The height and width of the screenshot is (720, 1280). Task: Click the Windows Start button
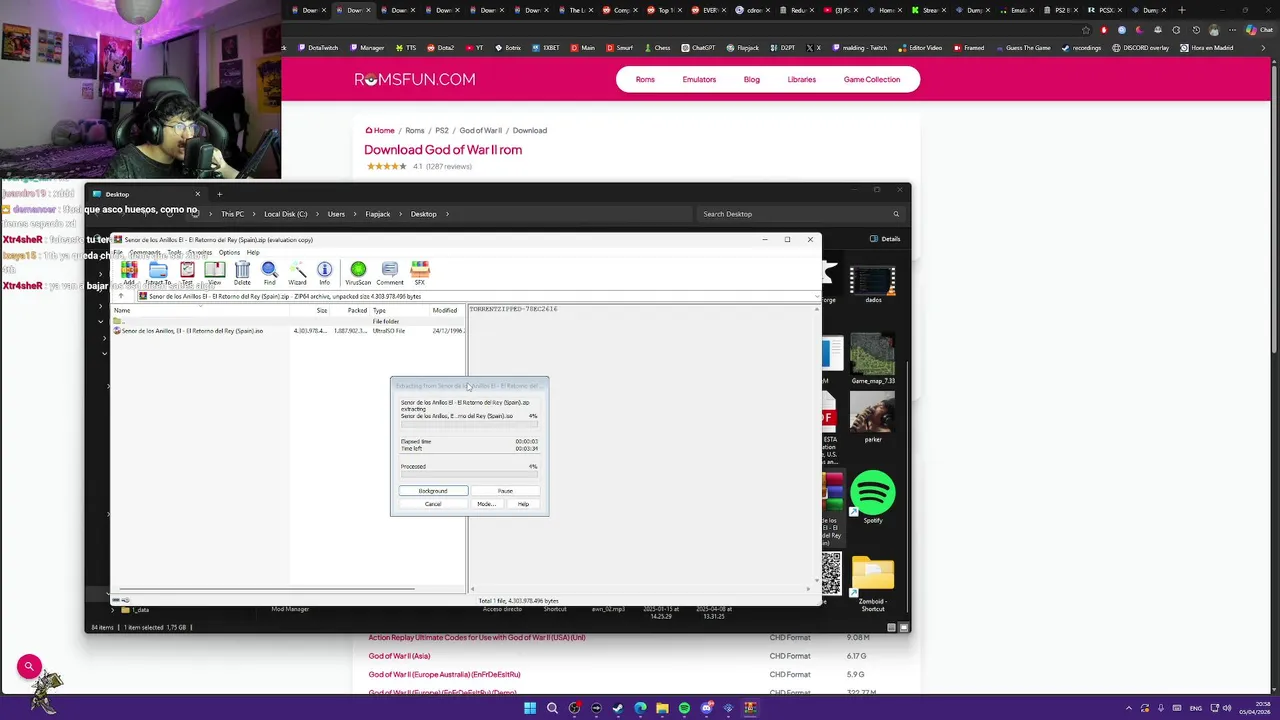tap(530, 708)
